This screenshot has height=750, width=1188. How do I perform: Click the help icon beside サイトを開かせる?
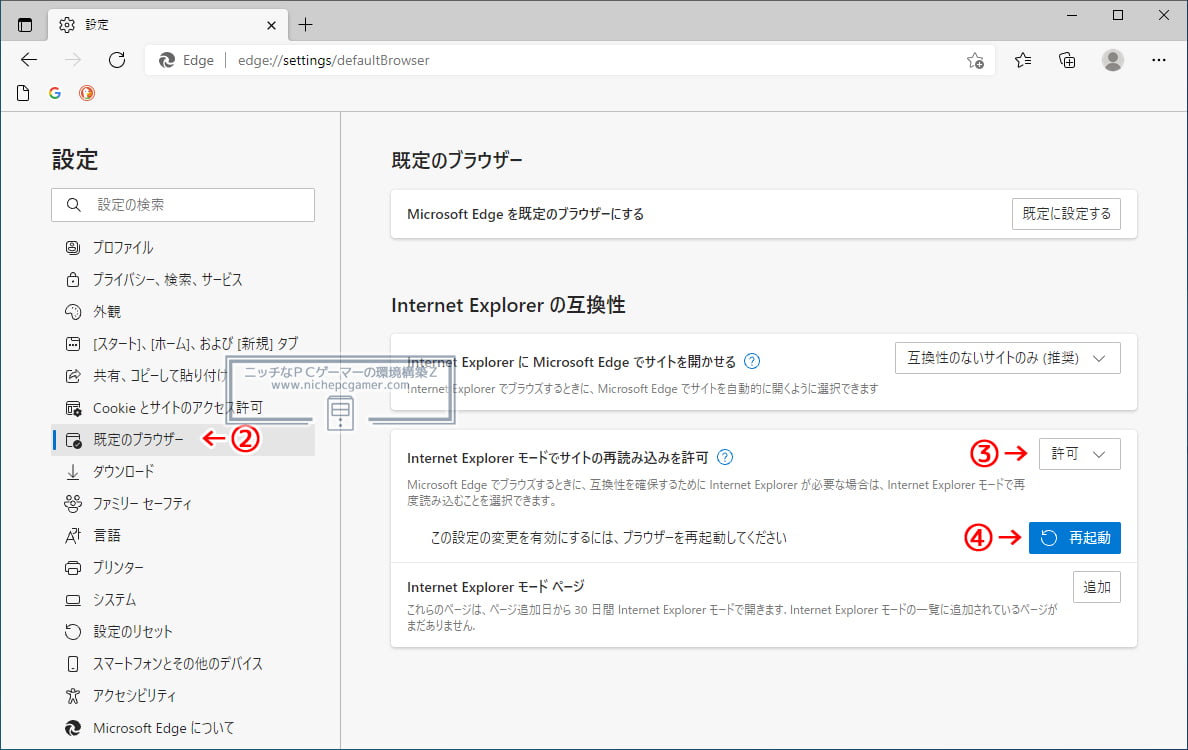pos(752,361)
